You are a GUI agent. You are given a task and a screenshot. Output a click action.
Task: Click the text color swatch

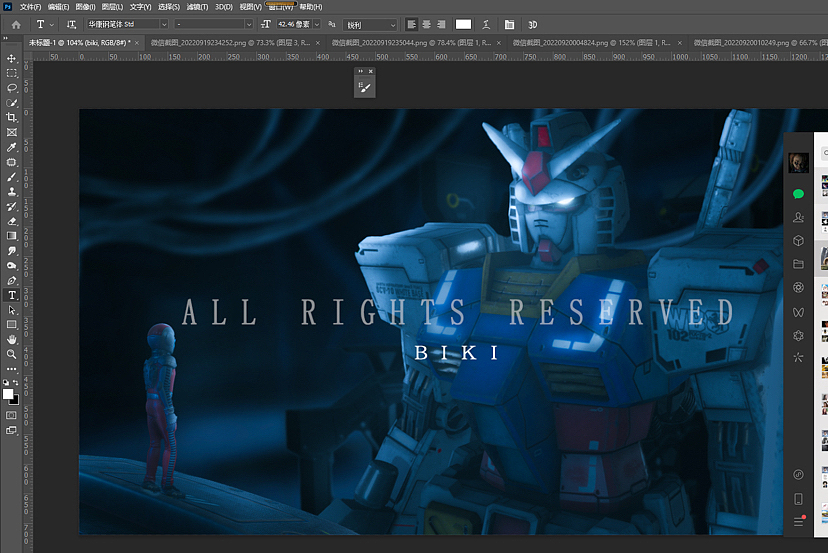pyautogui.click(x=463, y=24)
